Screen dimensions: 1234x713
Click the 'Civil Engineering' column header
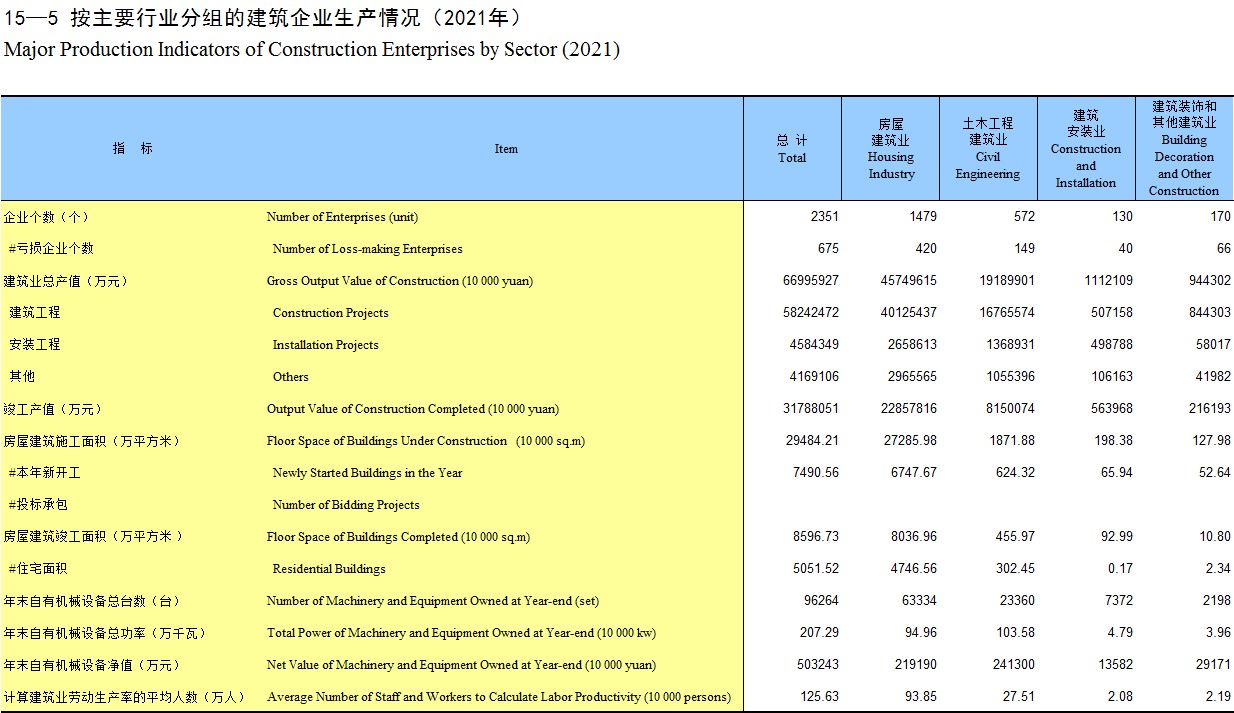tap(987, 149)
